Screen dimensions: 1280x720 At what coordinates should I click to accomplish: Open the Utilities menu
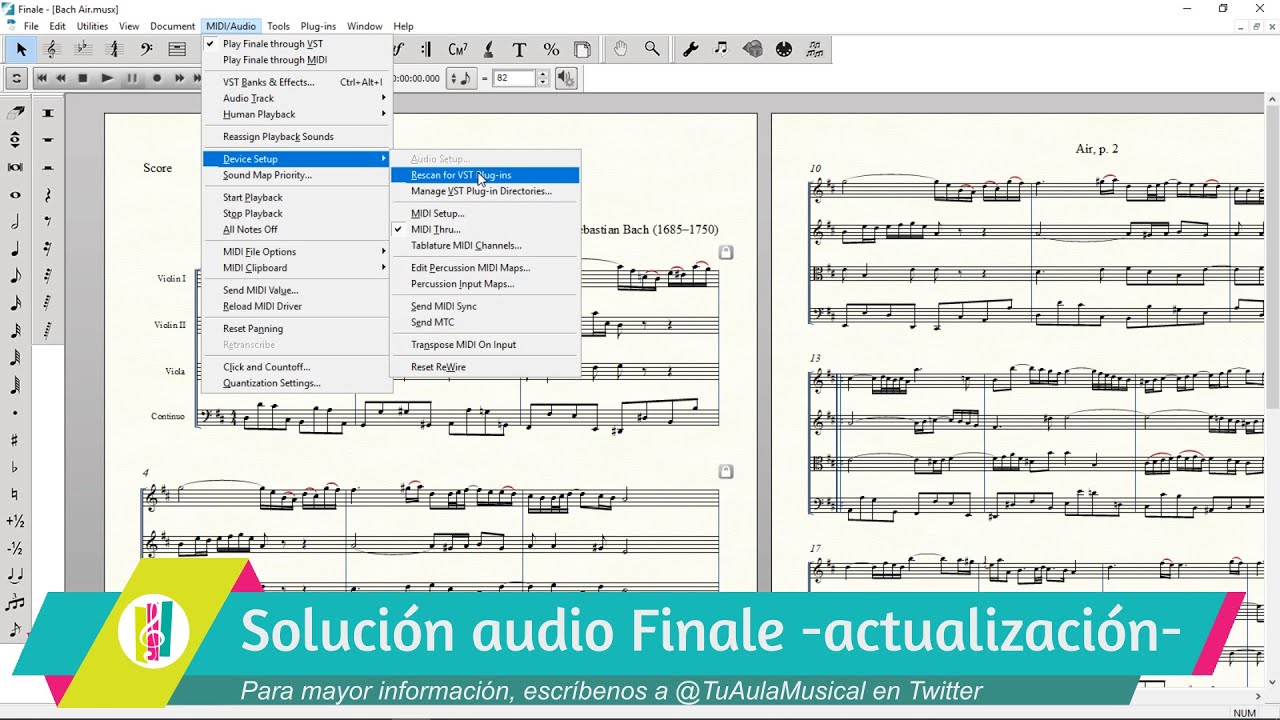(92, 26)
